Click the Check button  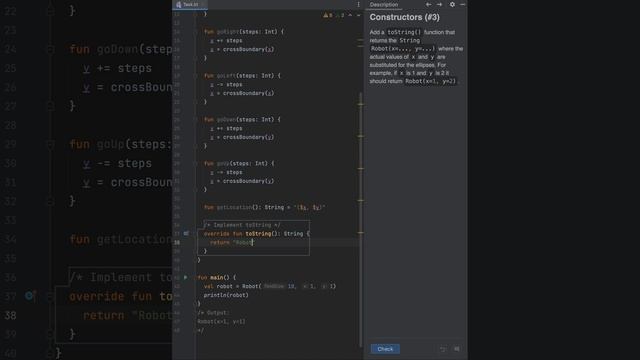(x=385, y=349)
